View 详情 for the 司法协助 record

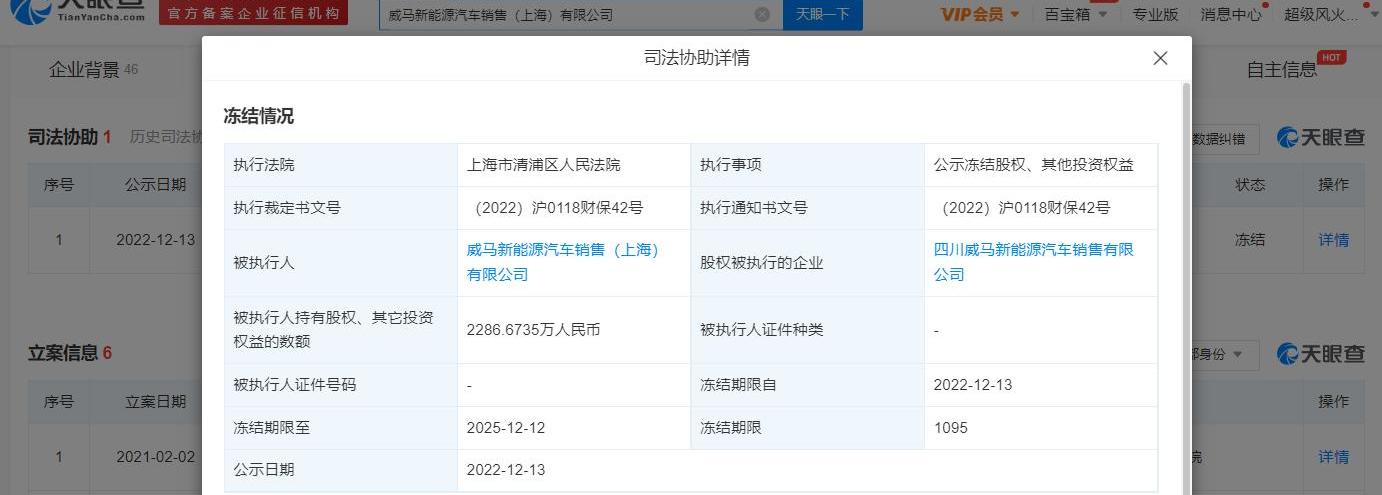pyautogui.click(x=1333, y=240)
